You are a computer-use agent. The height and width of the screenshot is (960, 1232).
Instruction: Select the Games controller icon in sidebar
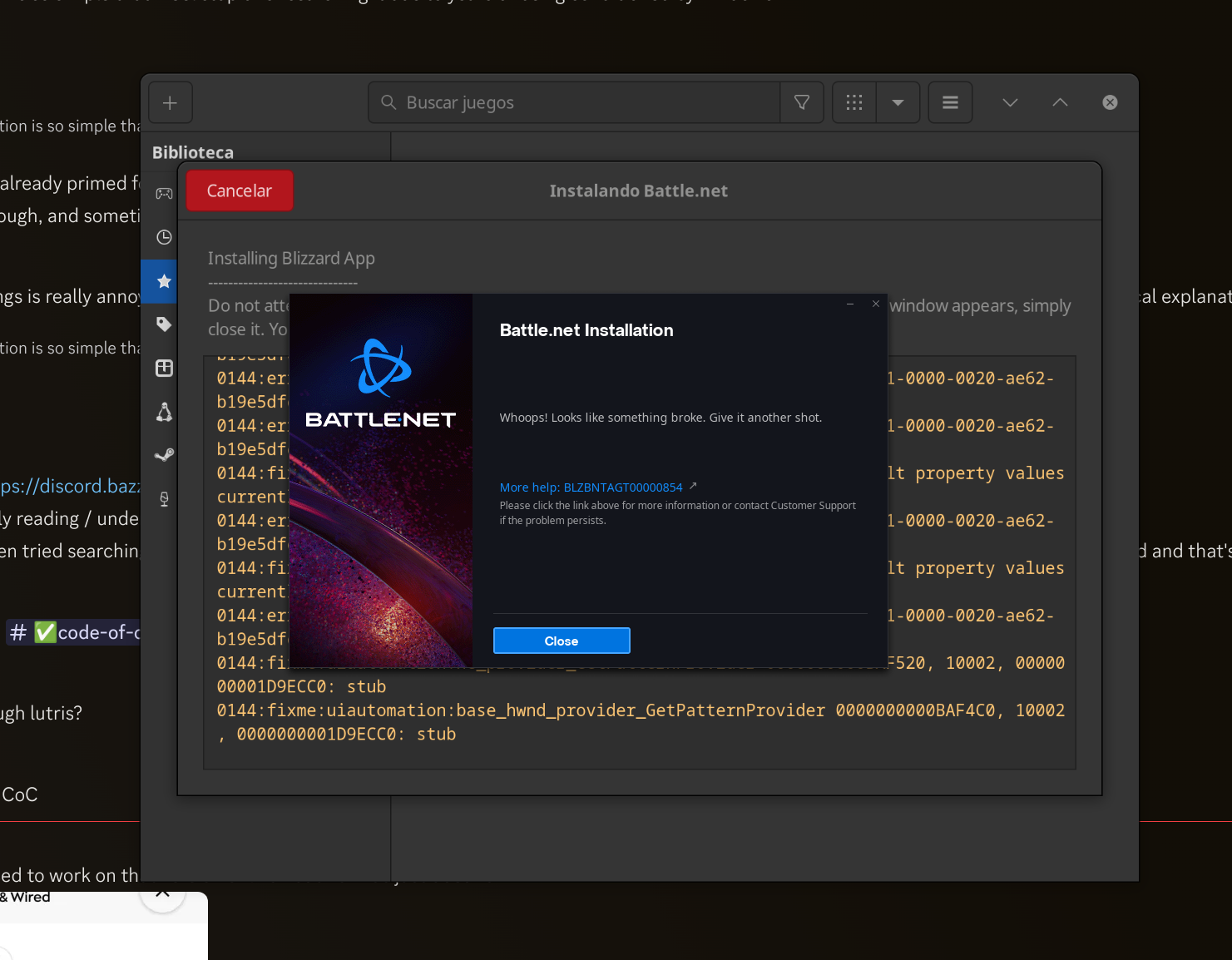pos(164,193)
